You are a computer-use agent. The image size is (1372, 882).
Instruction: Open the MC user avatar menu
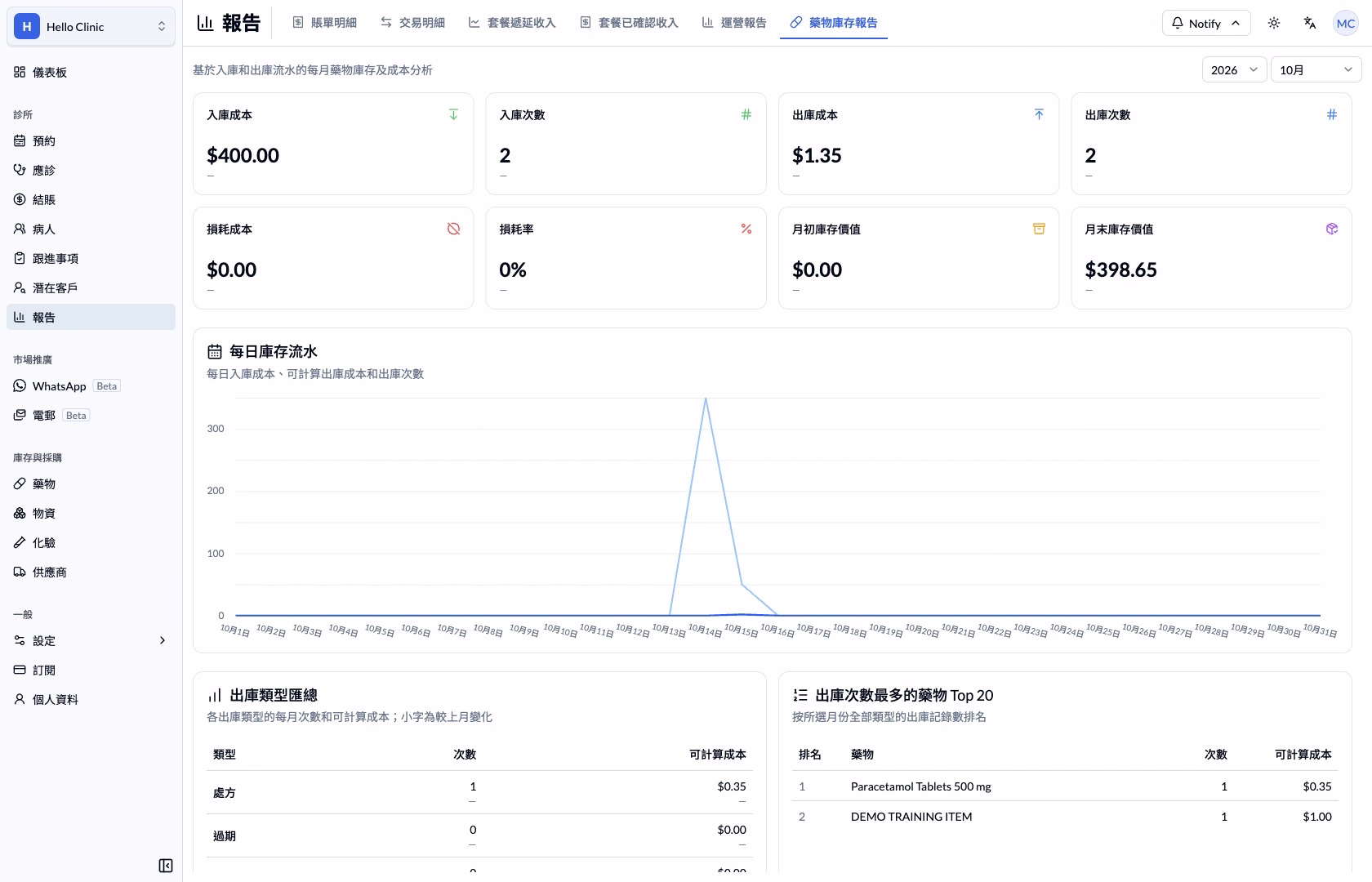point(1346,23)
